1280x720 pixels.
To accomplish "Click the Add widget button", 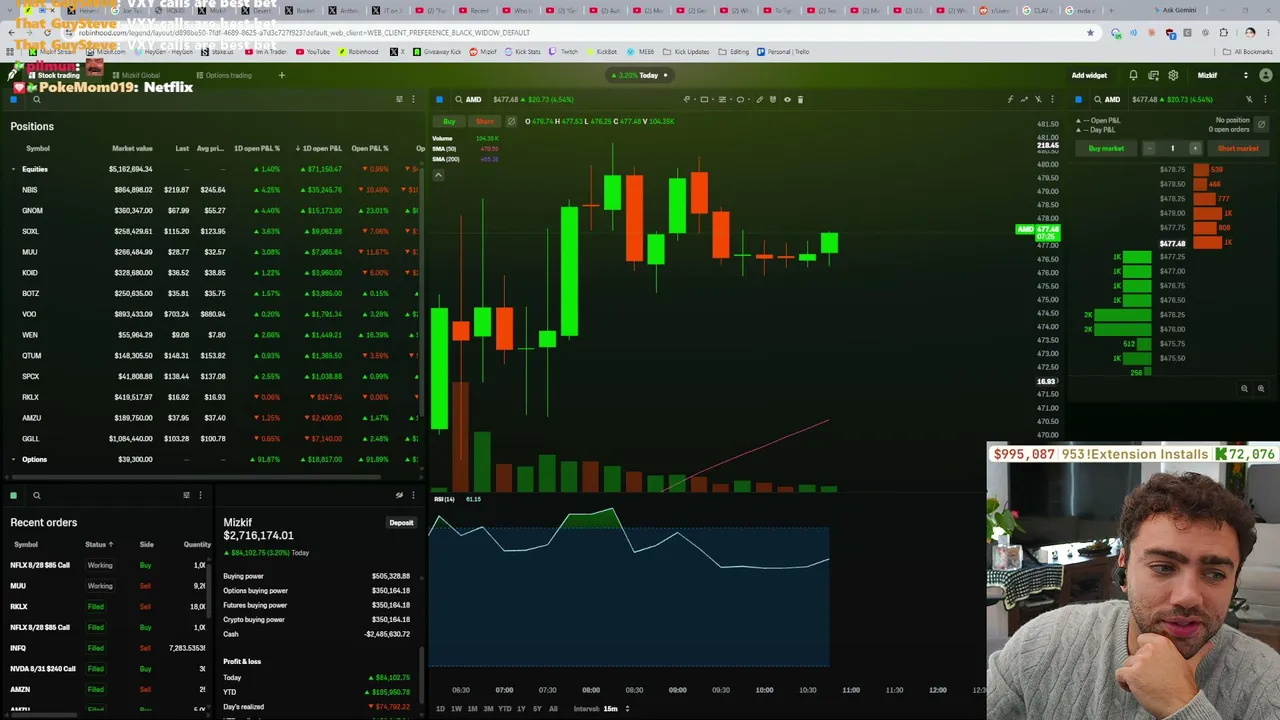I will [x=1089, y=75].
